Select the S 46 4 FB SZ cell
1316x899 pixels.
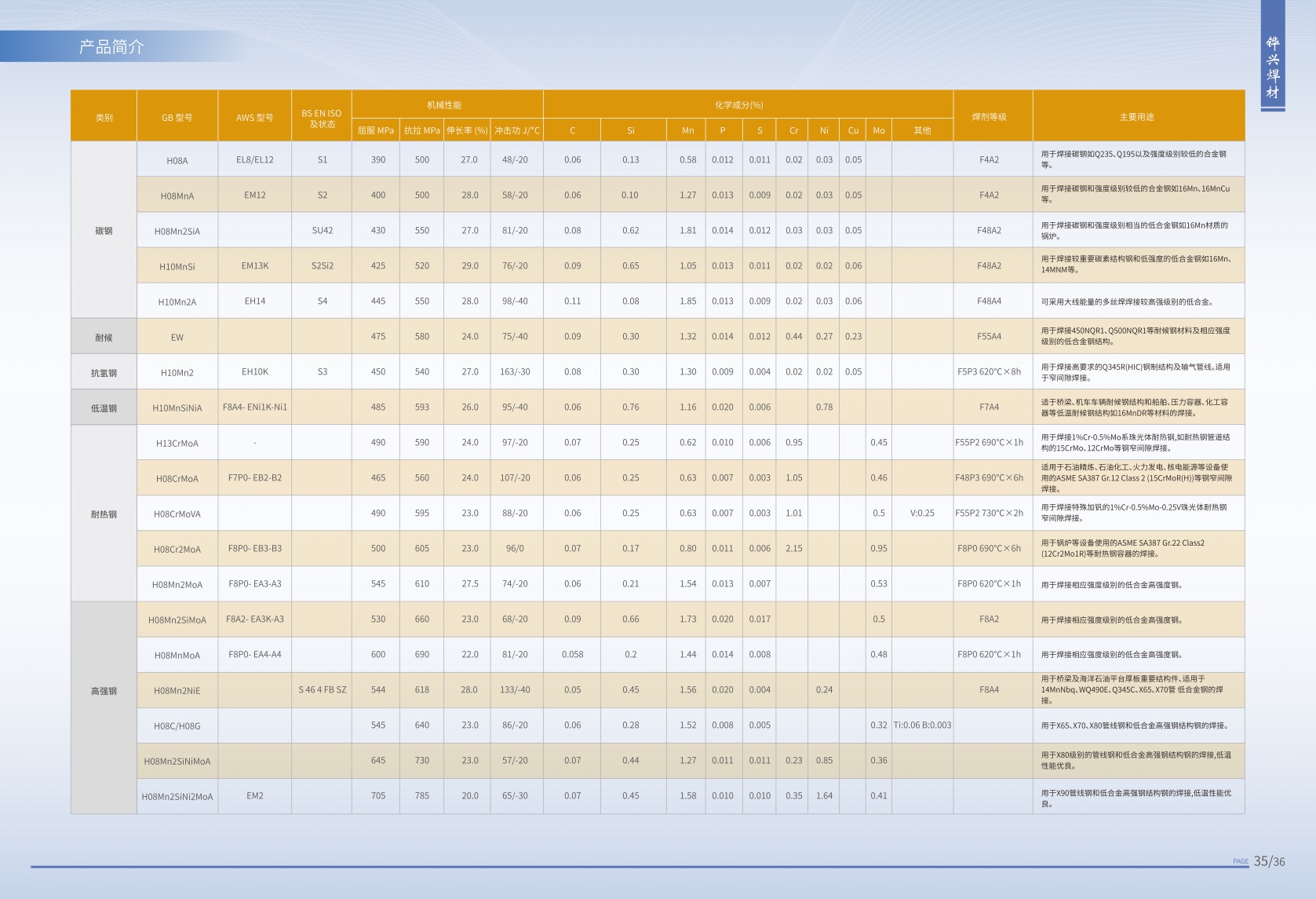click(x=322, y=690)
